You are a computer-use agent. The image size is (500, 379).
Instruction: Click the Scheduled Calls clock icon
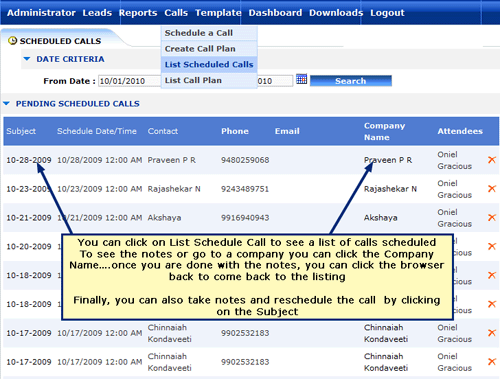pos(12,41)
